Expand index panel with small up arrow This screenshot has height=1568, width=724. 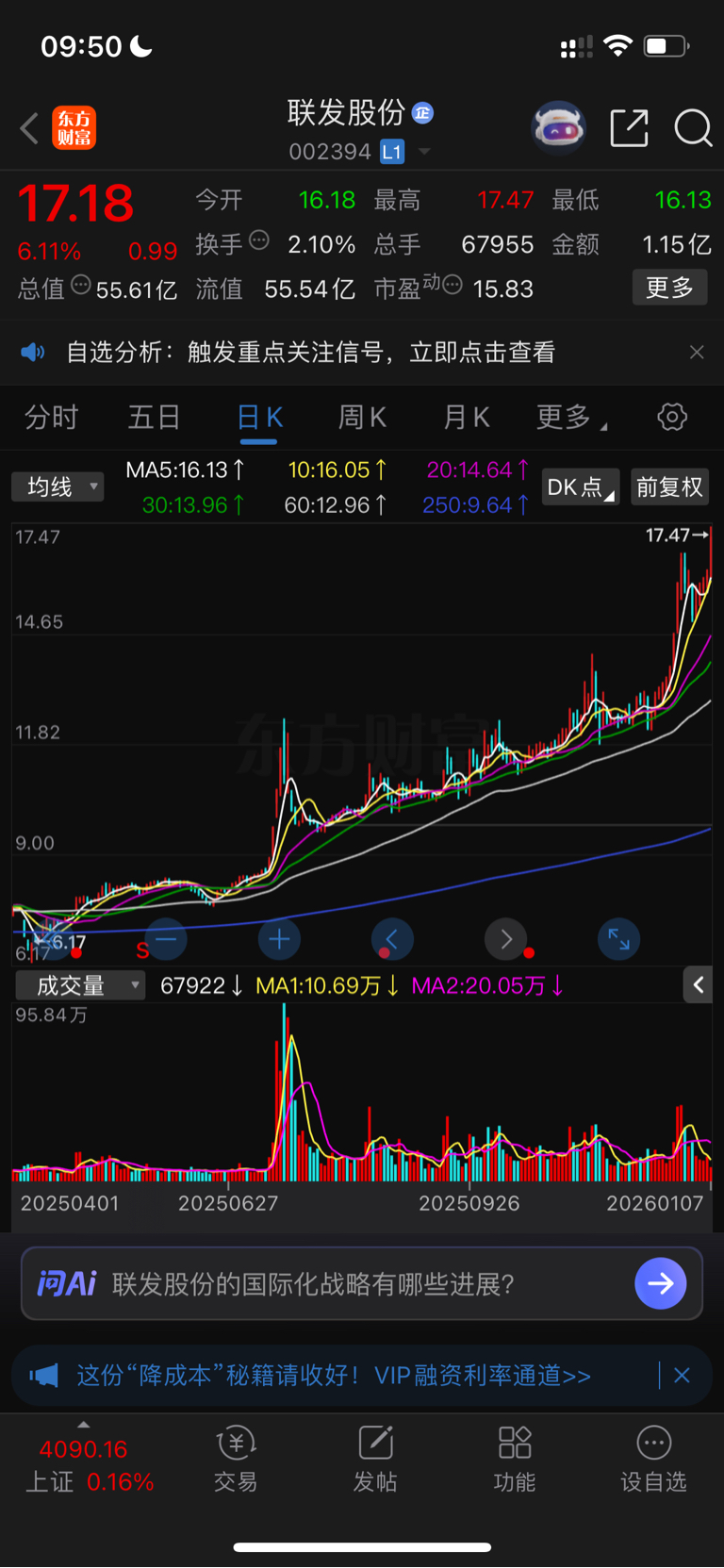[x=83, y=1425]
